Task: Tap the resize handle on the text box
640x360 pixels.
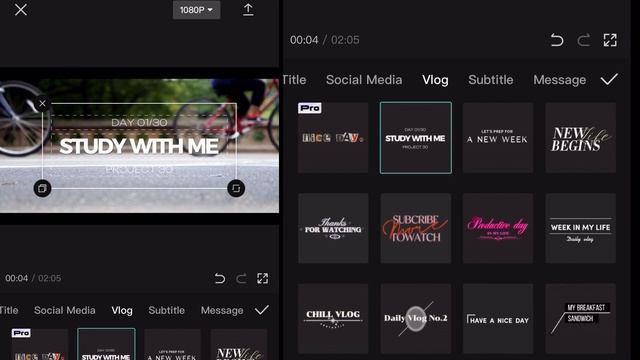Action: coord(236,188)
